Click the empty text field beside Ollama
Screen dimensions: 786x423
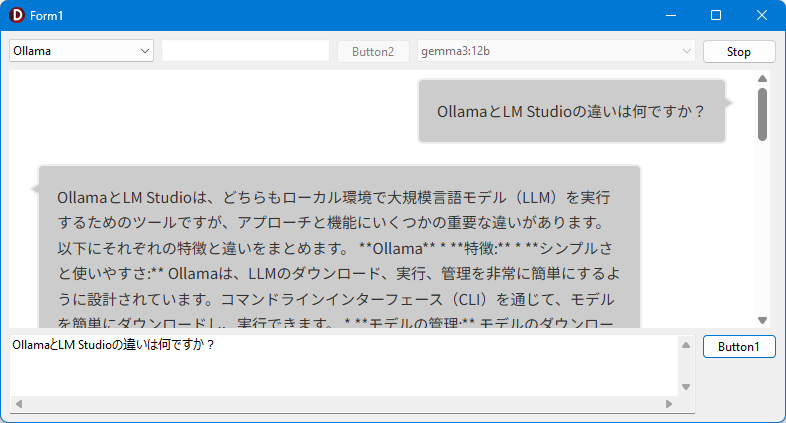246,51
